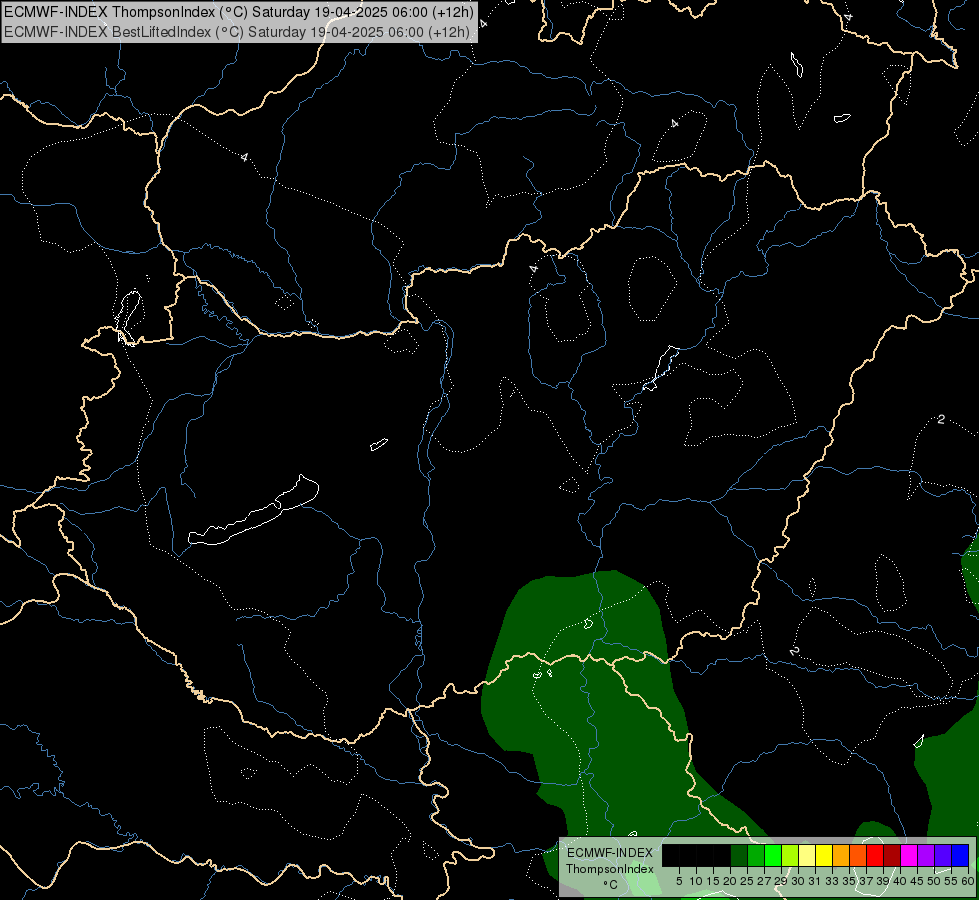
Task: Click the legend value 50
Action: 934,881
